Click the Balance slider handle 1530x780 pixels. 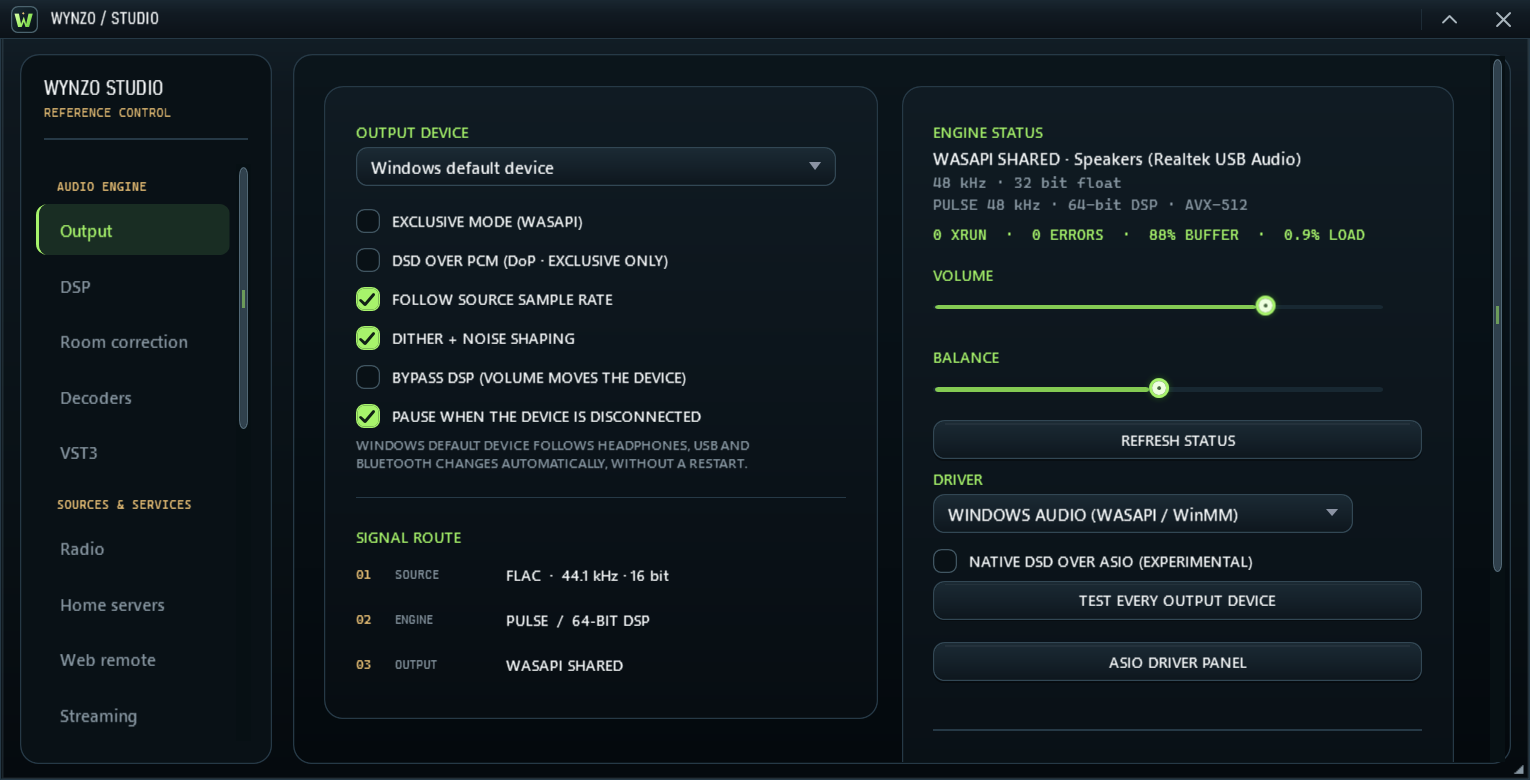(x=1159, y=388)
